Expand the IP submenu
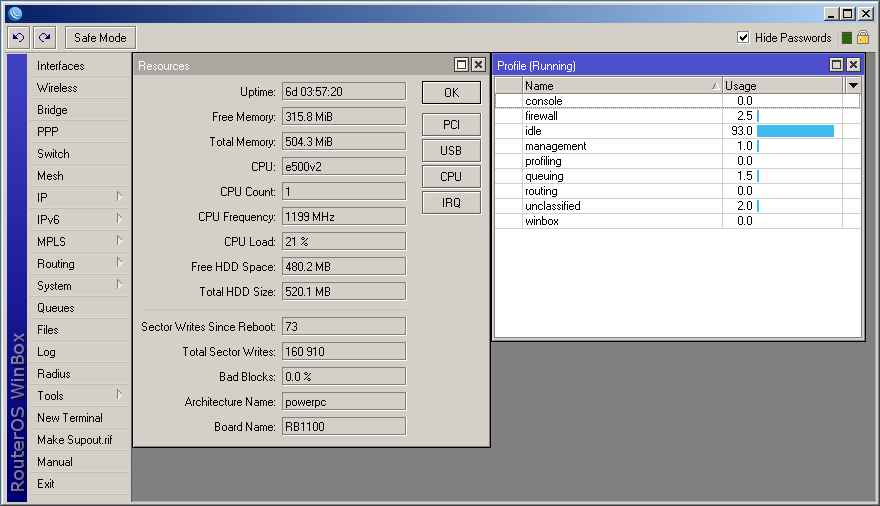Screen dimensions: 880x506 tap(119, 197)
